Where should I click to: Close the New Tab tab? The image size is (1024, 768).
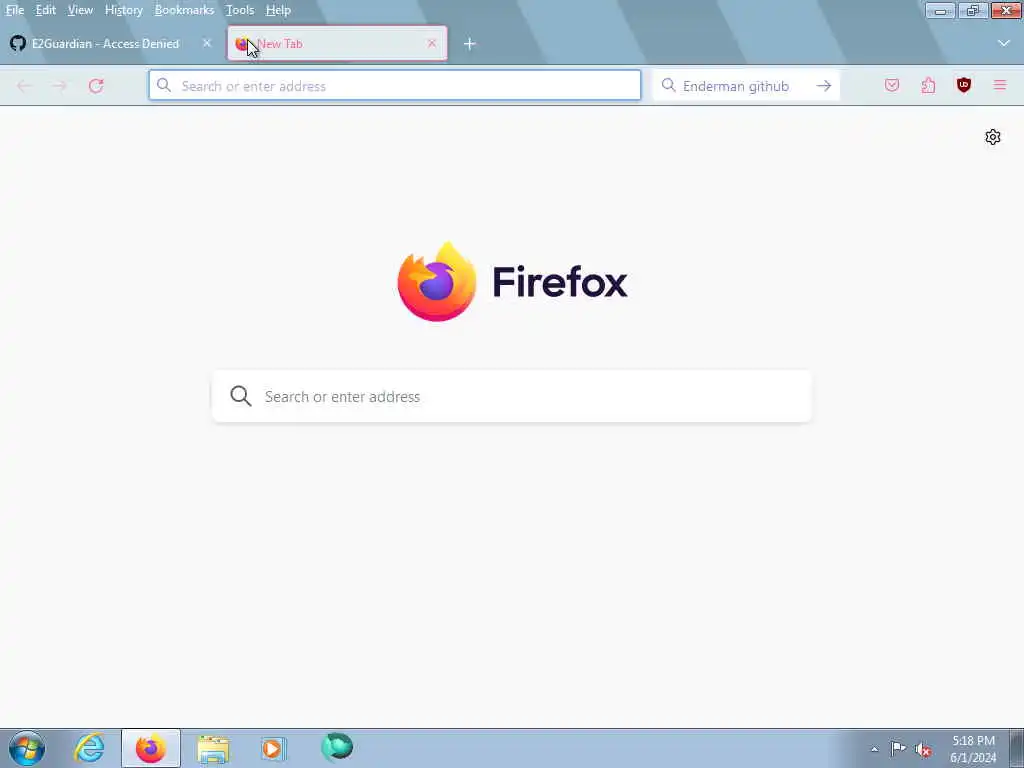432,43
